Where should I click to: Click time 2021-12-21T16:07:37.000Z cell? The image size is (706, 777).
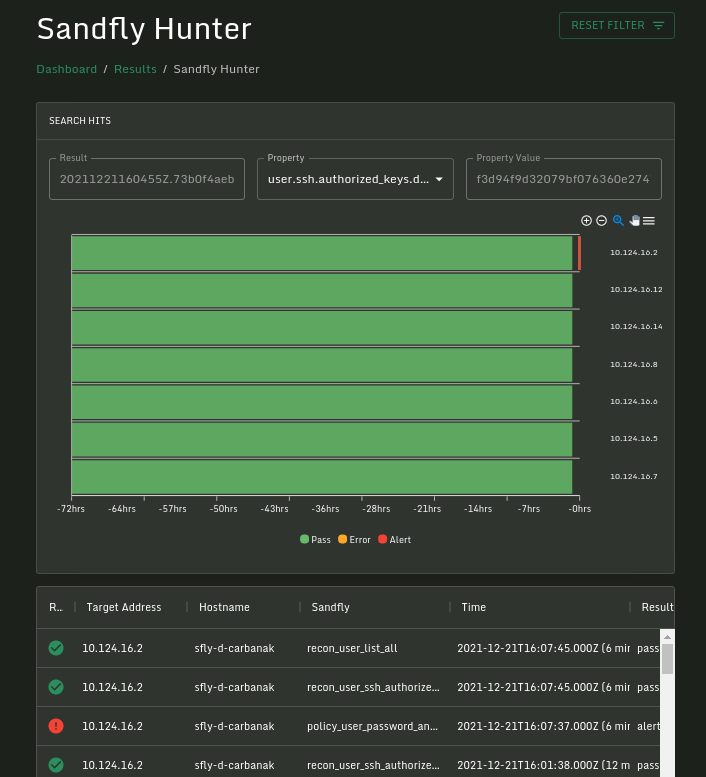pos(543,726)
